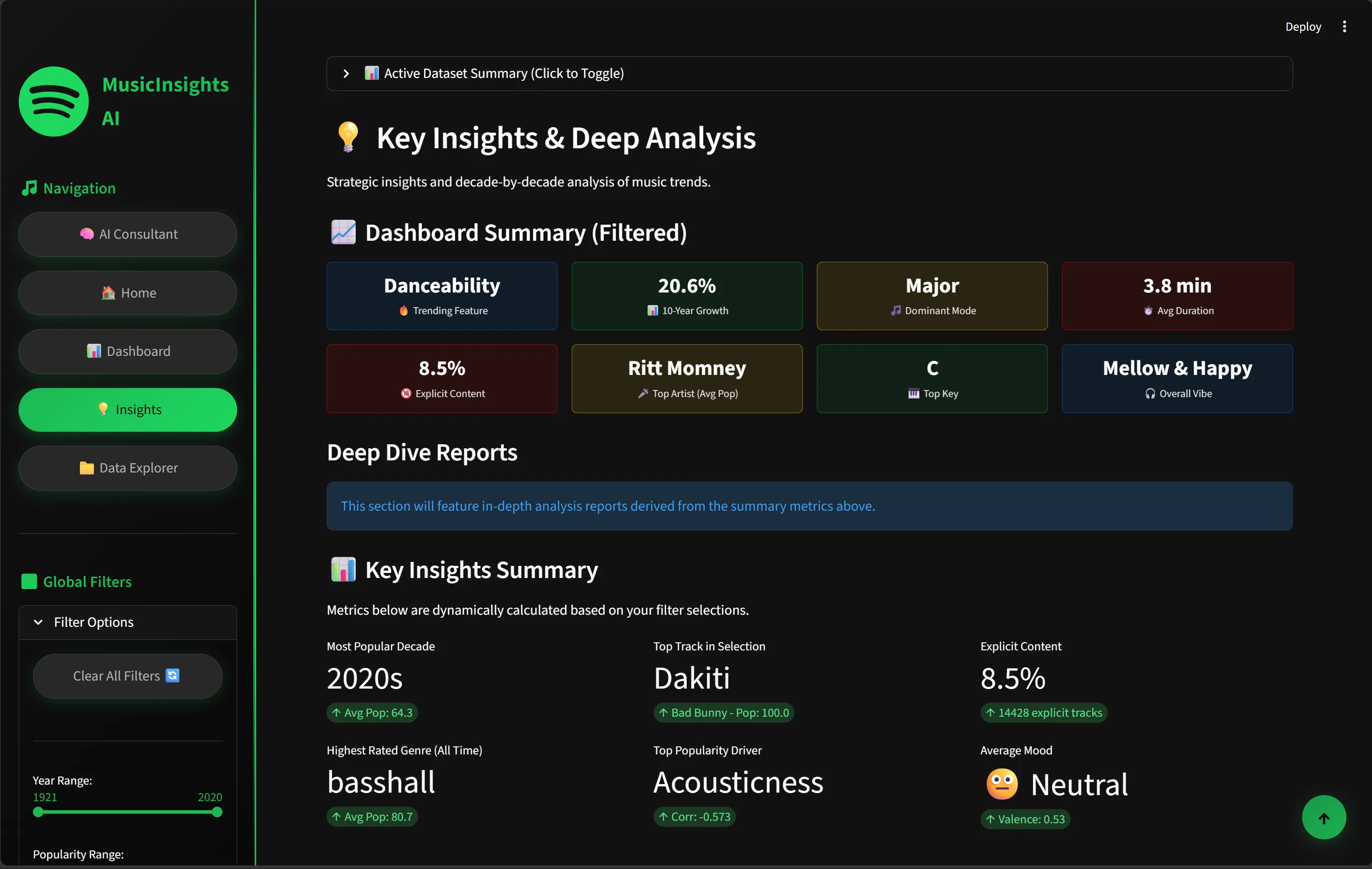Switch to the Insights navigation page
This screenshot has height=869, width=1372.
click(128, 409)
